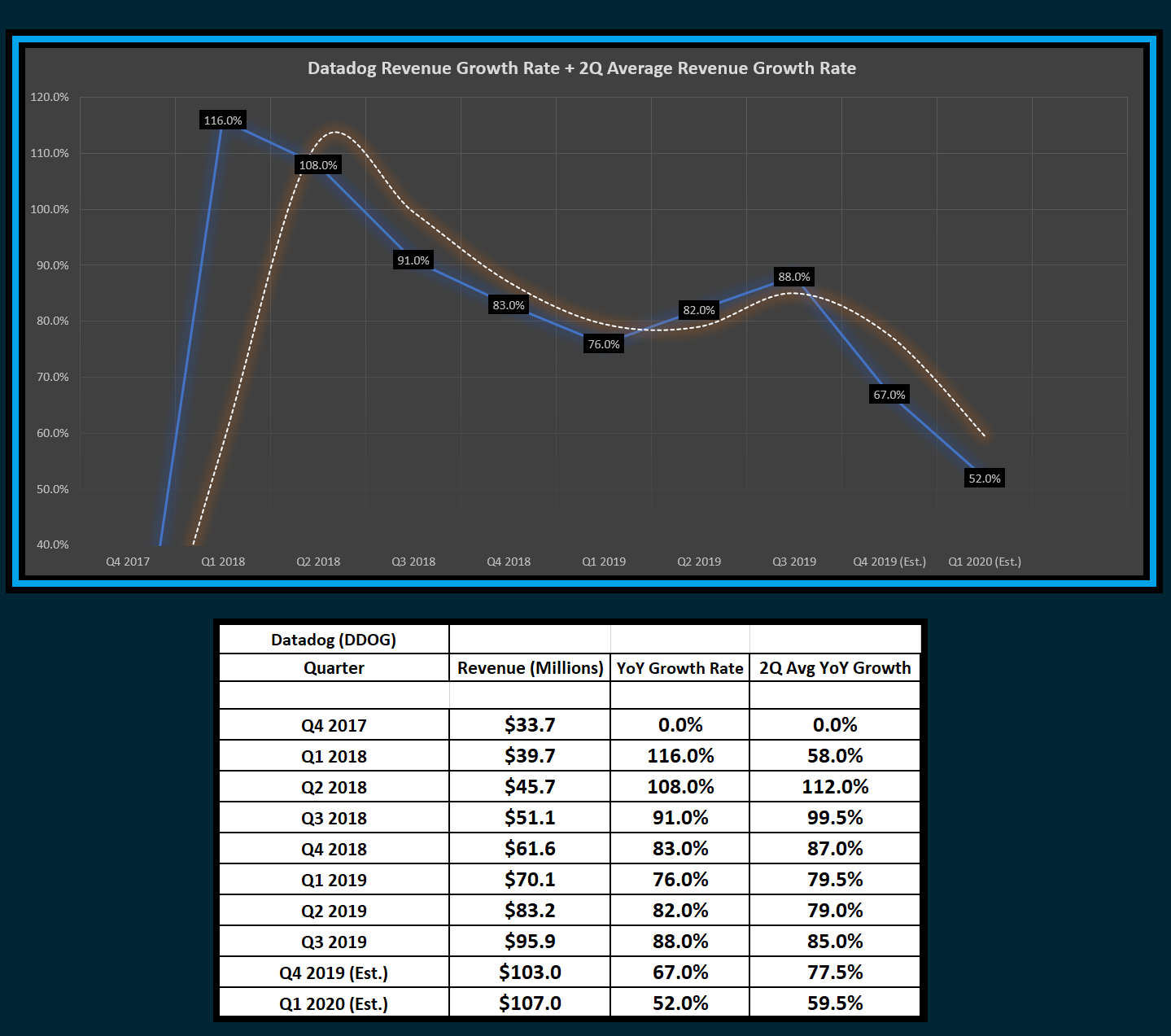Select the Q2 2018 x-axis label
Image resolution: width=1171 pixels, height=1036 pixels.
318,562
